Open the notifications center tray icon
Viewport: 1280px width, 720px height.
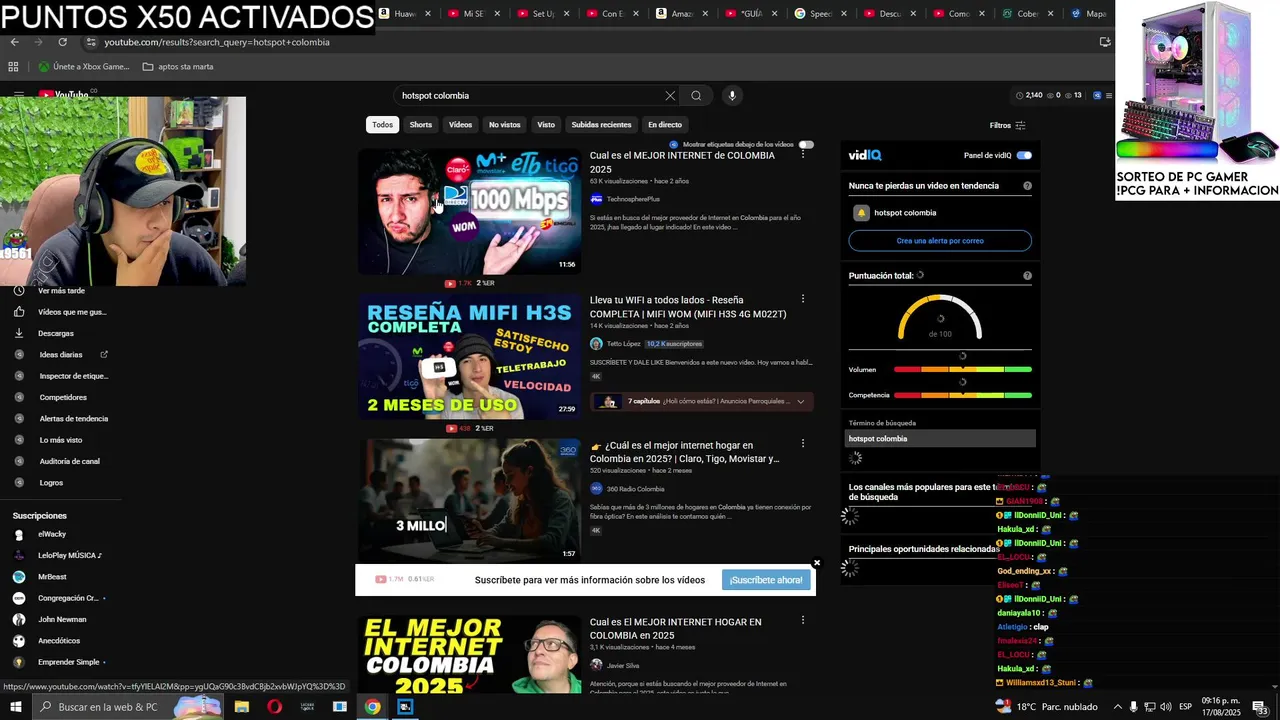tap(1260, 708)
